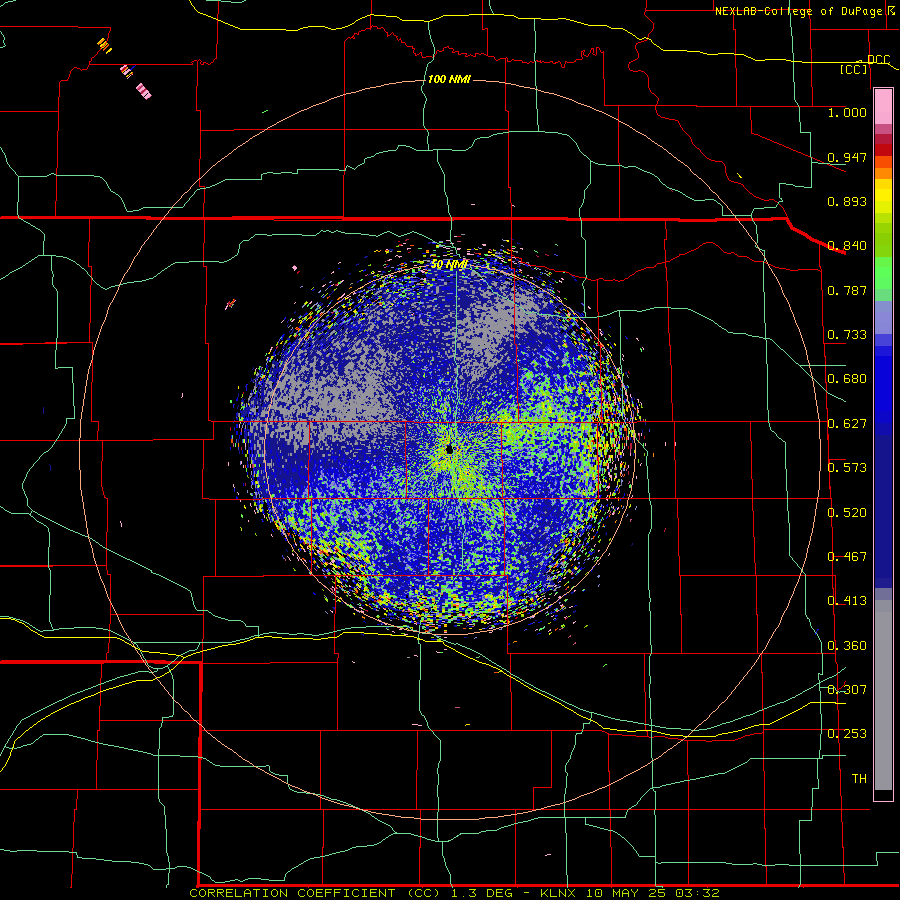This screenshot has width=900, height=900.
Task: Click the 0.947 color scale value
Action: click(x=847, y=157)
